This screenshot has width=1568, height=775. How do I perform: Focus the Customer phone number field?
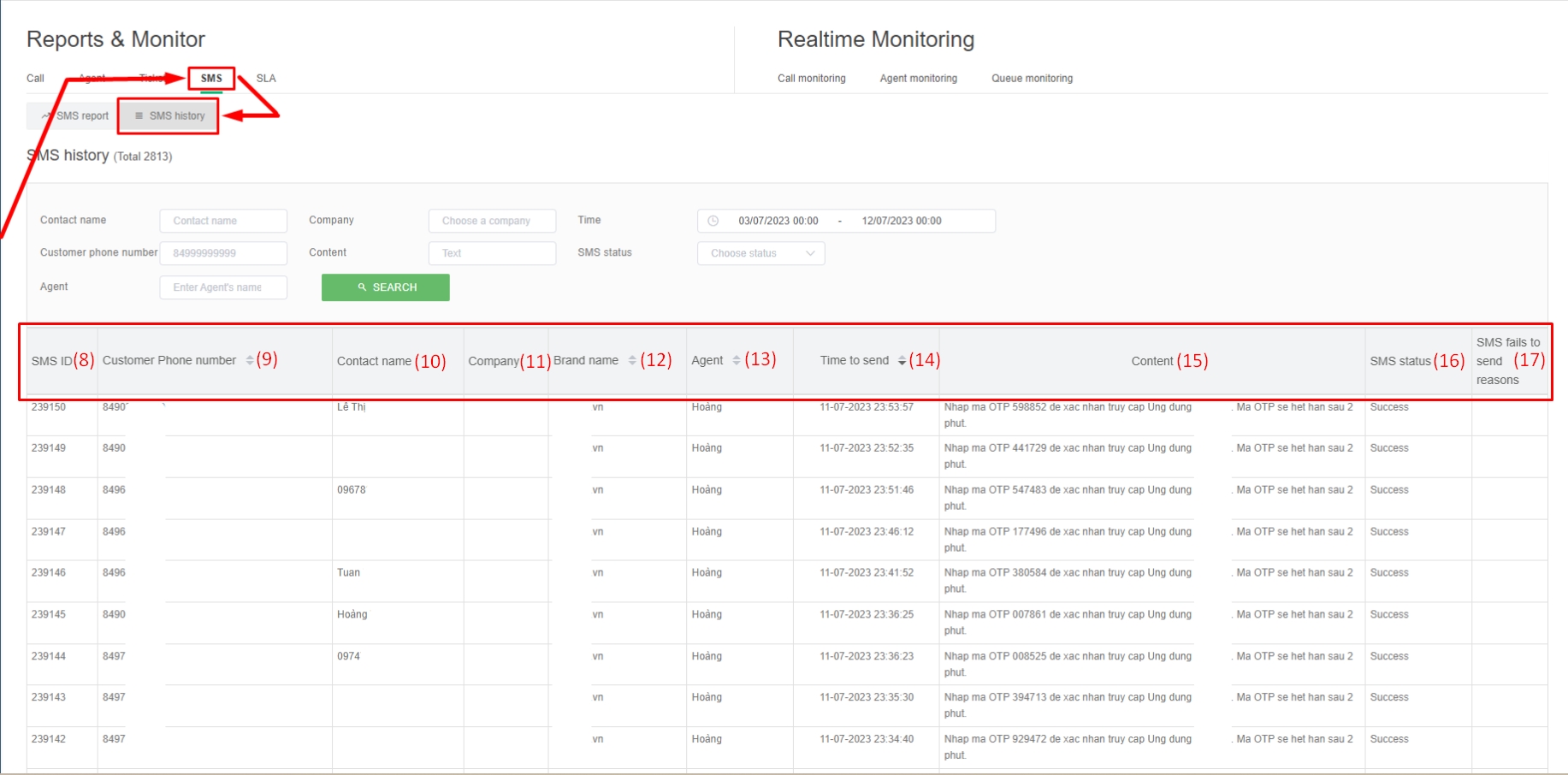(222, 253)
